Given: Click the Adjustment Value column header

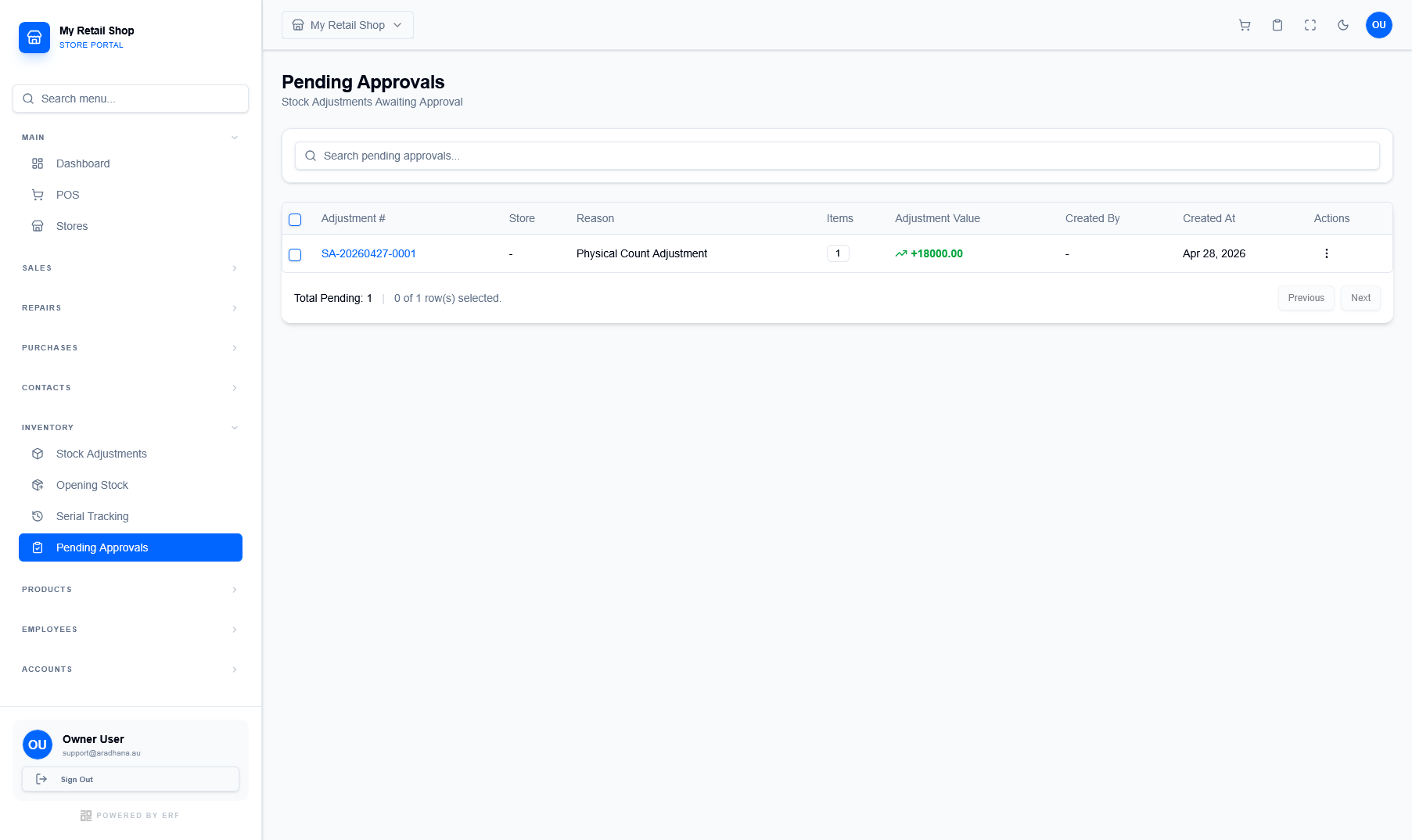Looking at the screenshot, I should [x=937, y=218].
